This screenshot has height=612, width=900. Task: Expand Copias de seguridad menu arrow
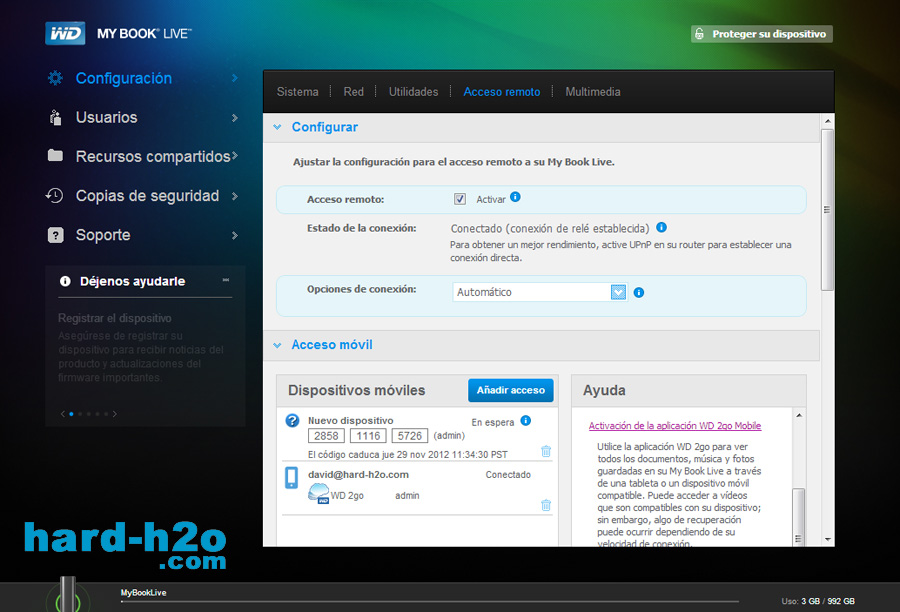point(235,196)
